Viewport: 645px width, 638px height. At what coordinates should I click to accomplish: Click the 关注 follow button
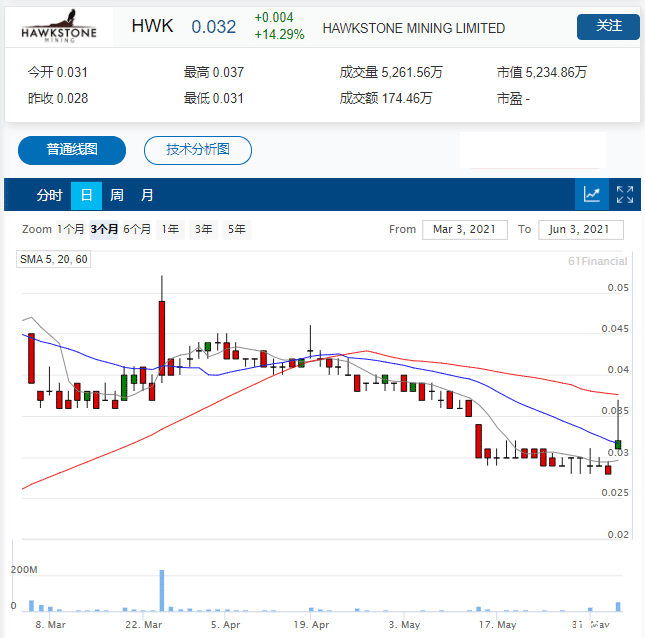[608, 26]
